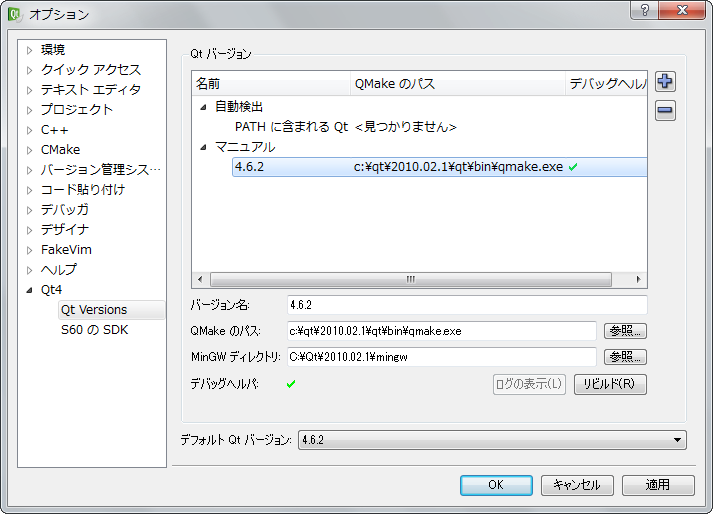Select Qt Versions in the sidebar
Screen dimensions: 713x514
(93, 310)
